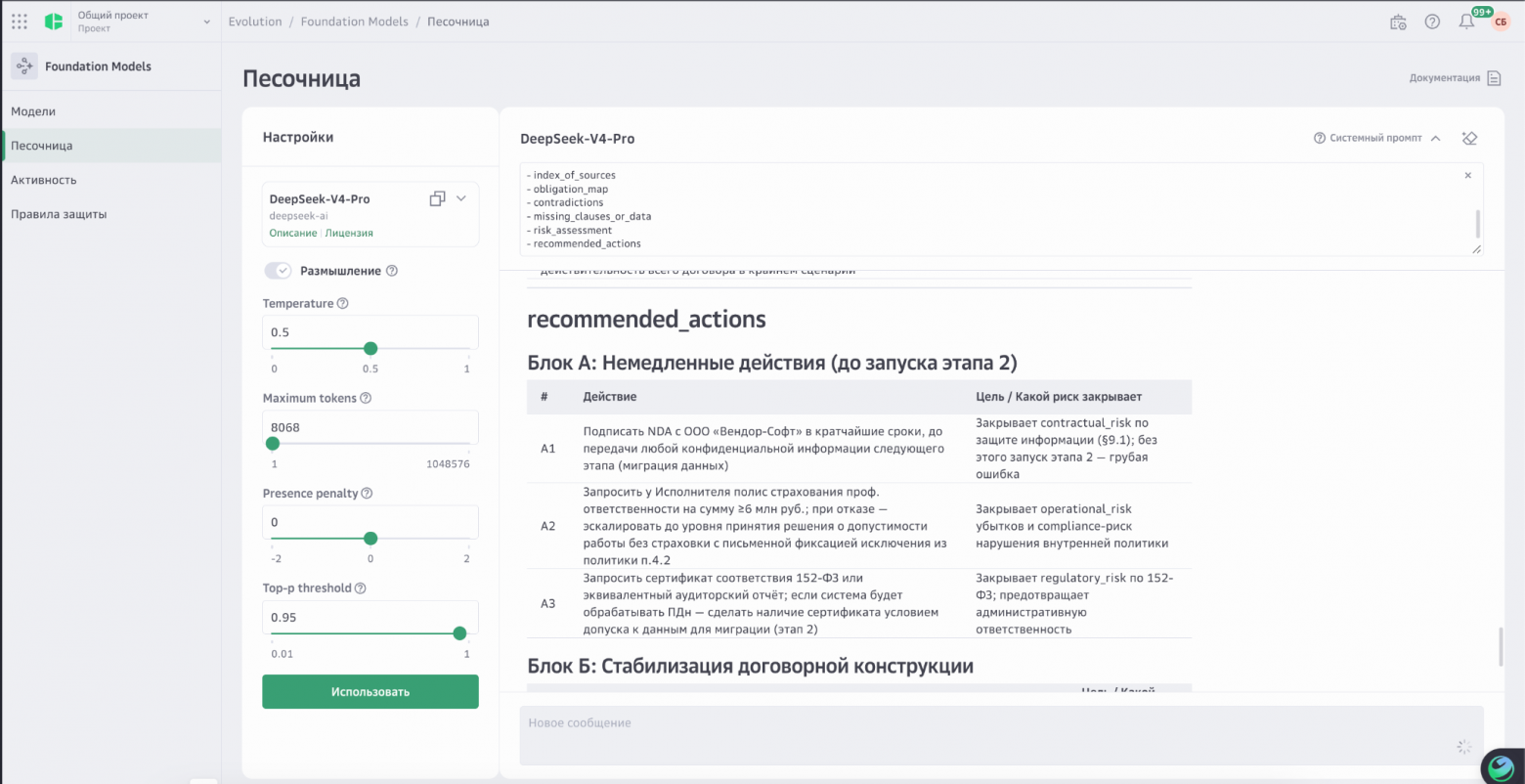Click the Top-p threshold field 0.95
The image size is (1525, 784).
(x=370, y=617)
